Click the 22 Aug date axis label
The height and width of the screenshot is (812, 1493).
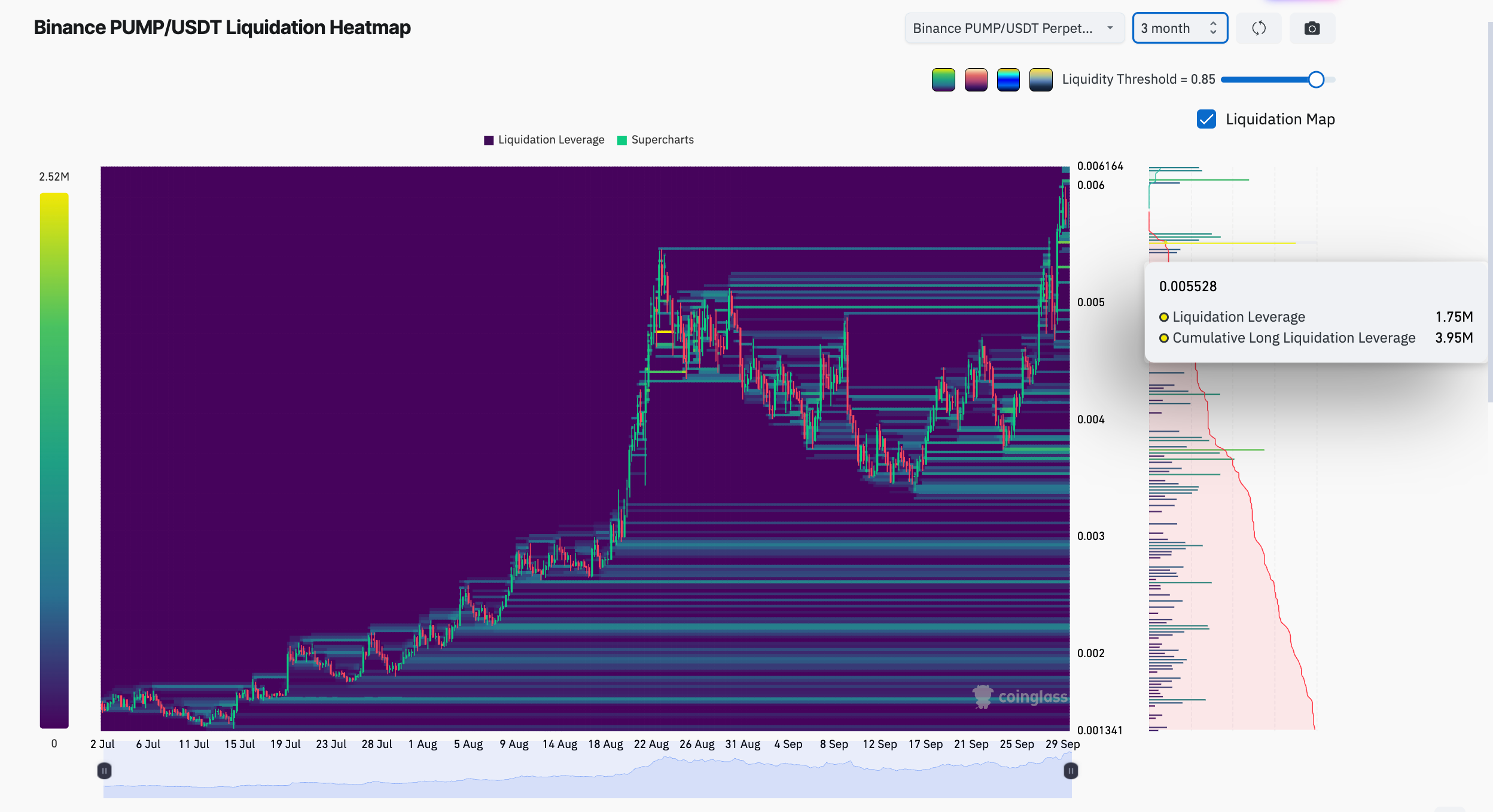coord(651,744)
